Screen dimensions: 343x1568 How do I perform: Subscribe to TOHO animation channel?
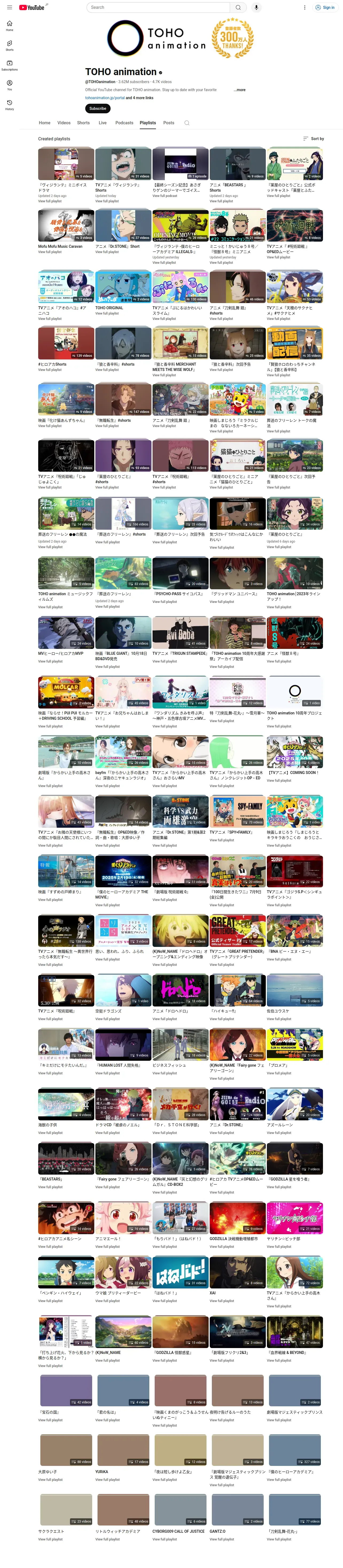(x=98, y=108)
